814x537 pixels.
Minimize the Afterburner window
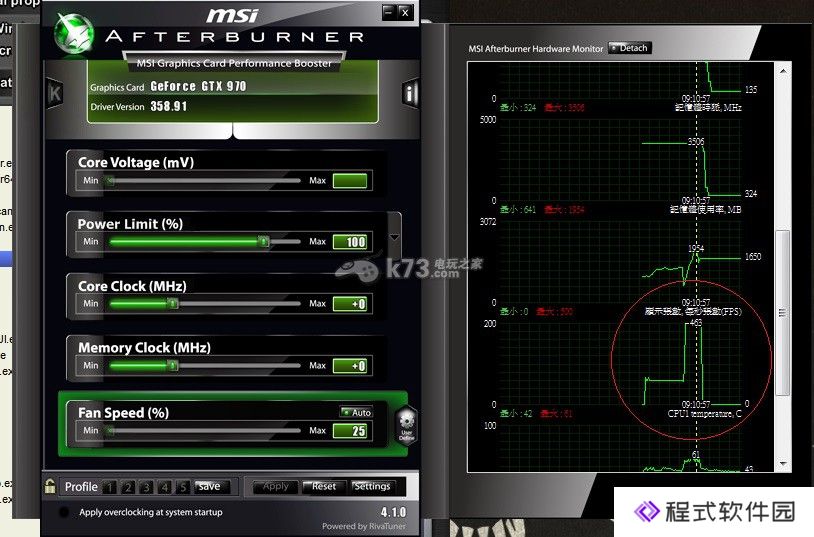[389, 12]
